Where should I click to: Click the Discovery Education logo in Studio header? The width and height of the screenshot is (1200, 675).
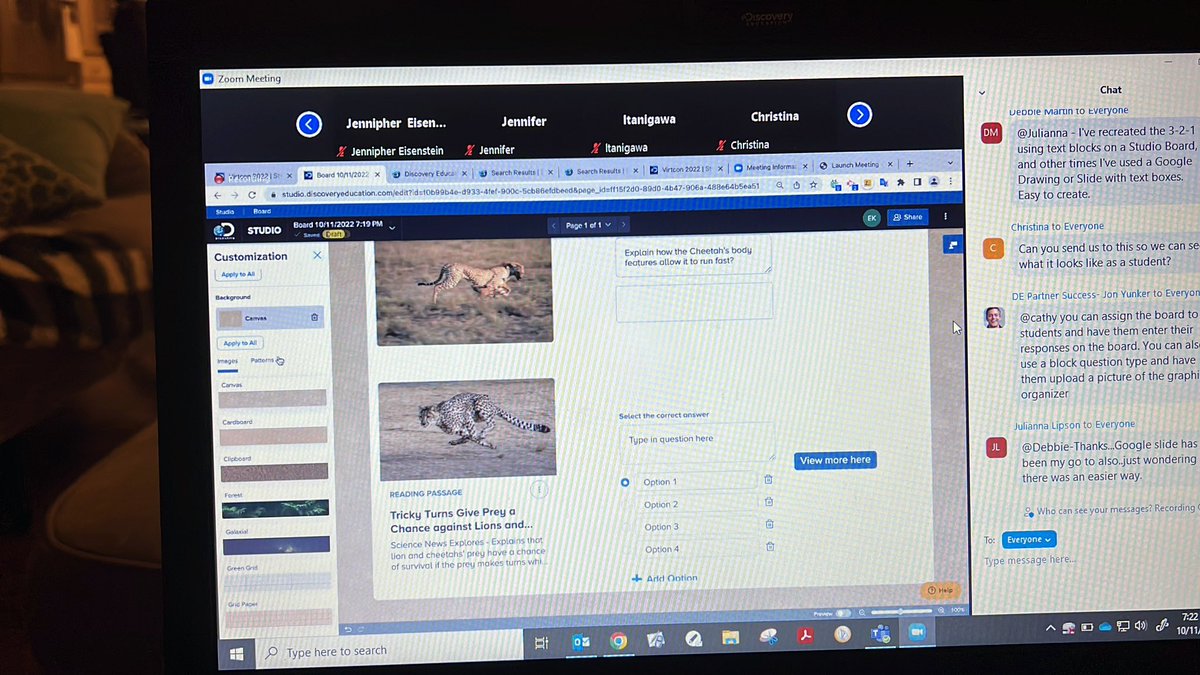pos(225,230)
